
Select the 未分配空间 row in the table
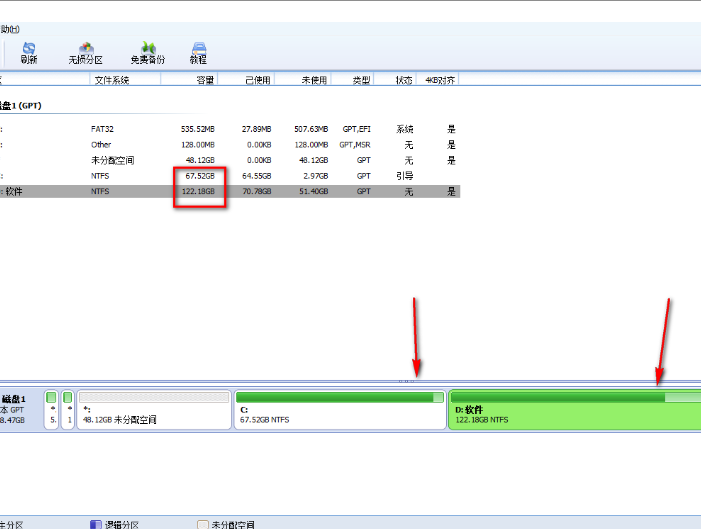230,160
